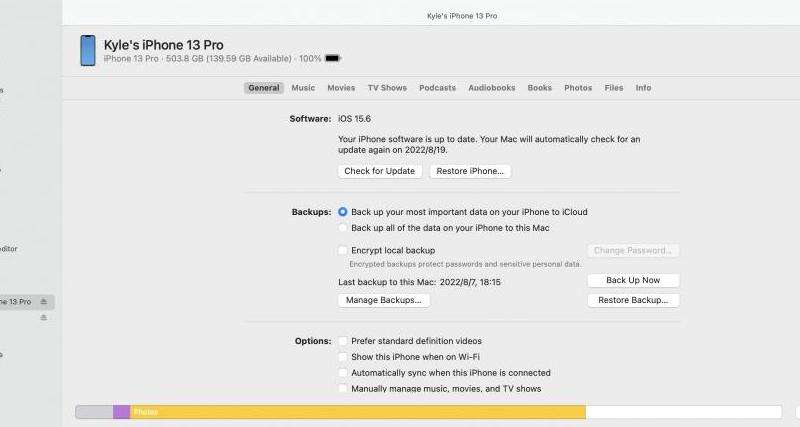Viewport: 800px width, 427px height.
Task: Toggle Show this iPhone when on Wi-Fi
Action: [x=342, y=357]
